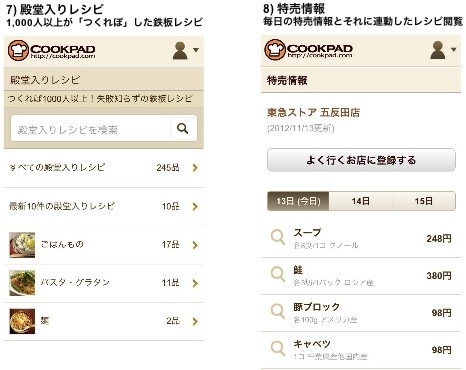The width and height of the screenshot is (466, 370).
Task: Open the user profile icon on right screen
Action: [x=438, y=50]
